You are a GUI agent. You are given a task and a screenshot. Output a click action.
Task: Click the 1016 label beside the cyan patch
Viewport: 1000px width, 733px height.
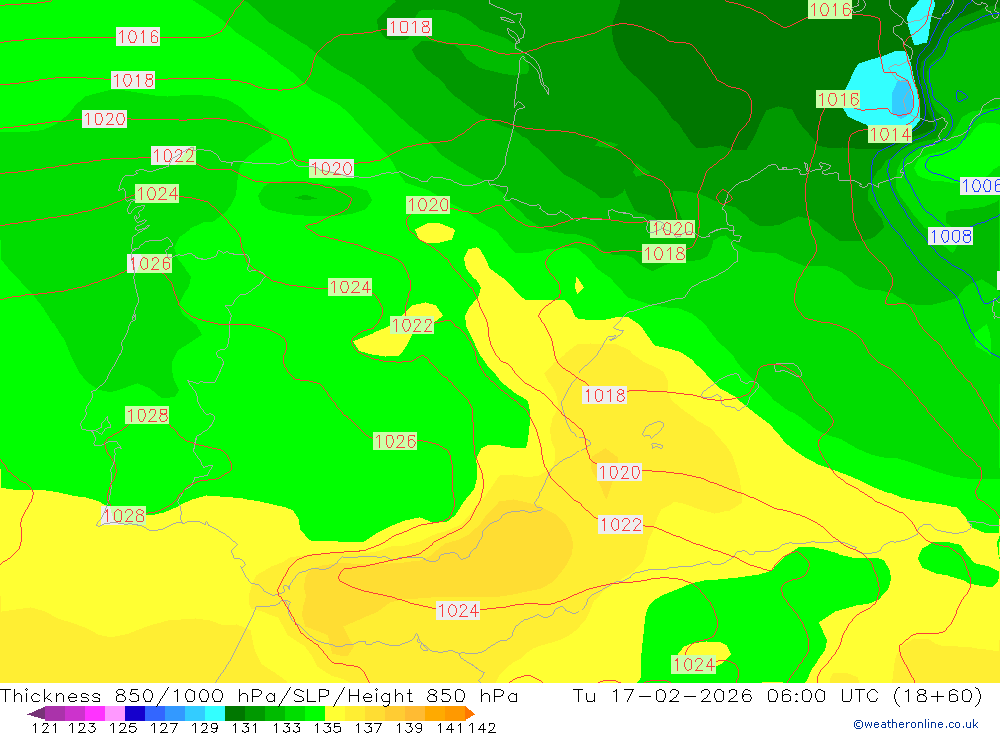[x=838, y=99]
